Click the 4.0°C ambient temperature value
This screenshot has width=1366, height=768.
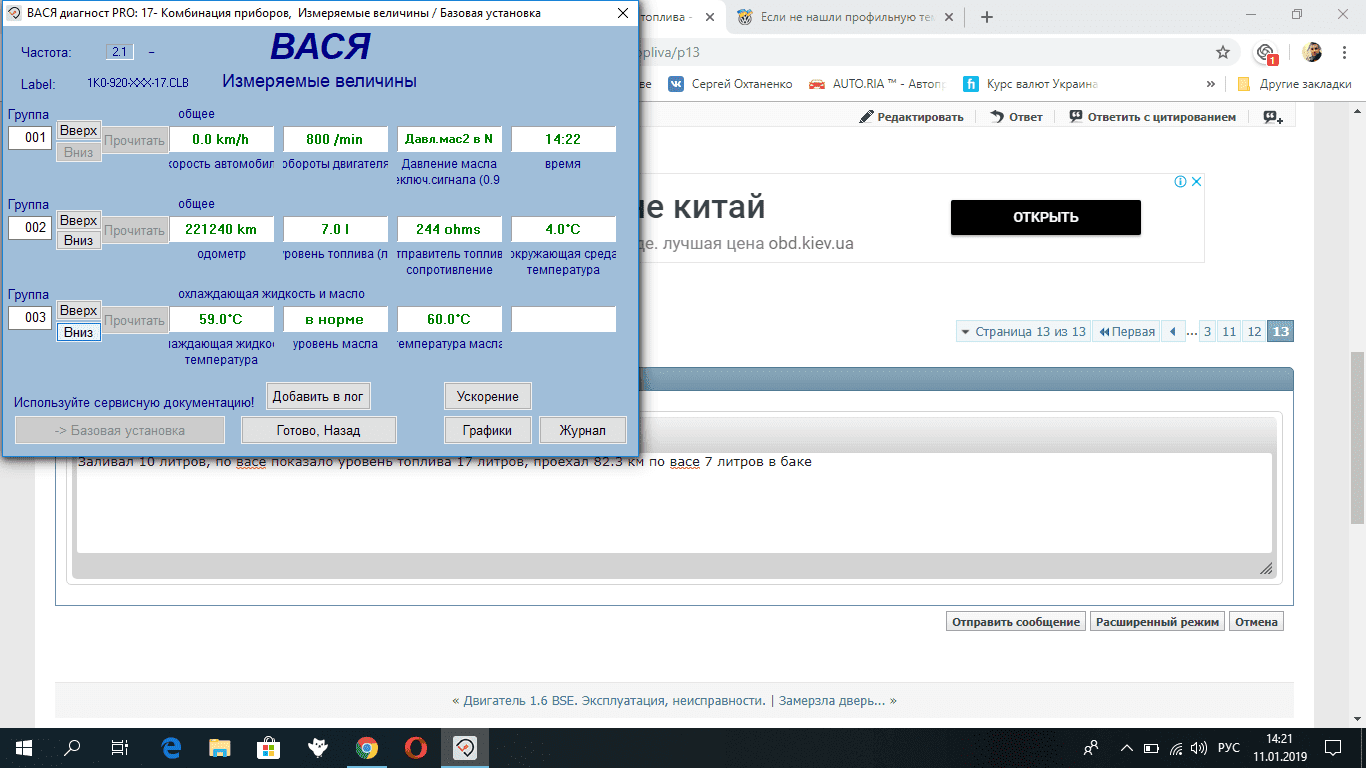[563, 229]
